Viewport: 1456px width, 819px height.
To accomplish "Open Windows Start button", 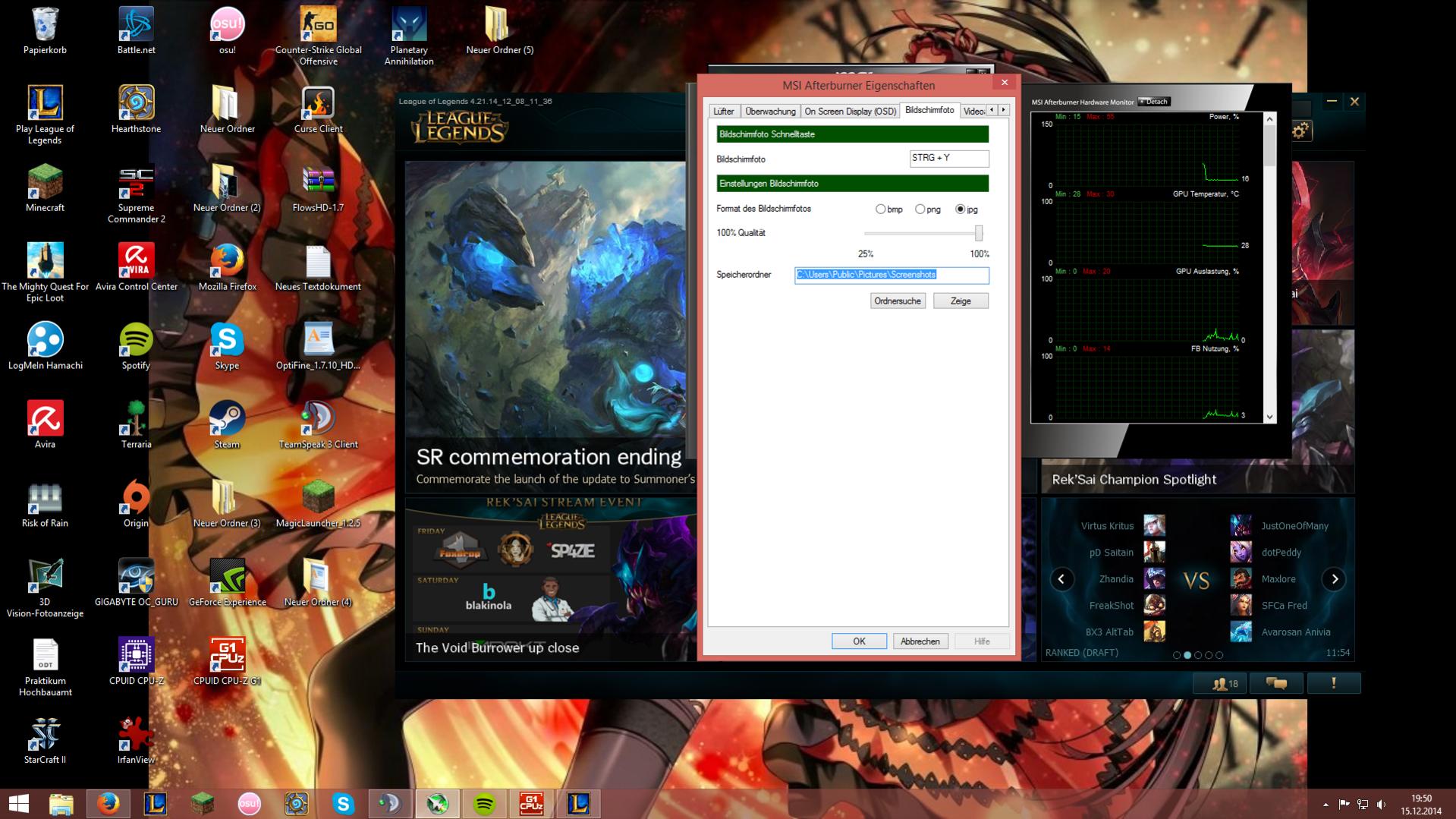I will tap(18, 804).
